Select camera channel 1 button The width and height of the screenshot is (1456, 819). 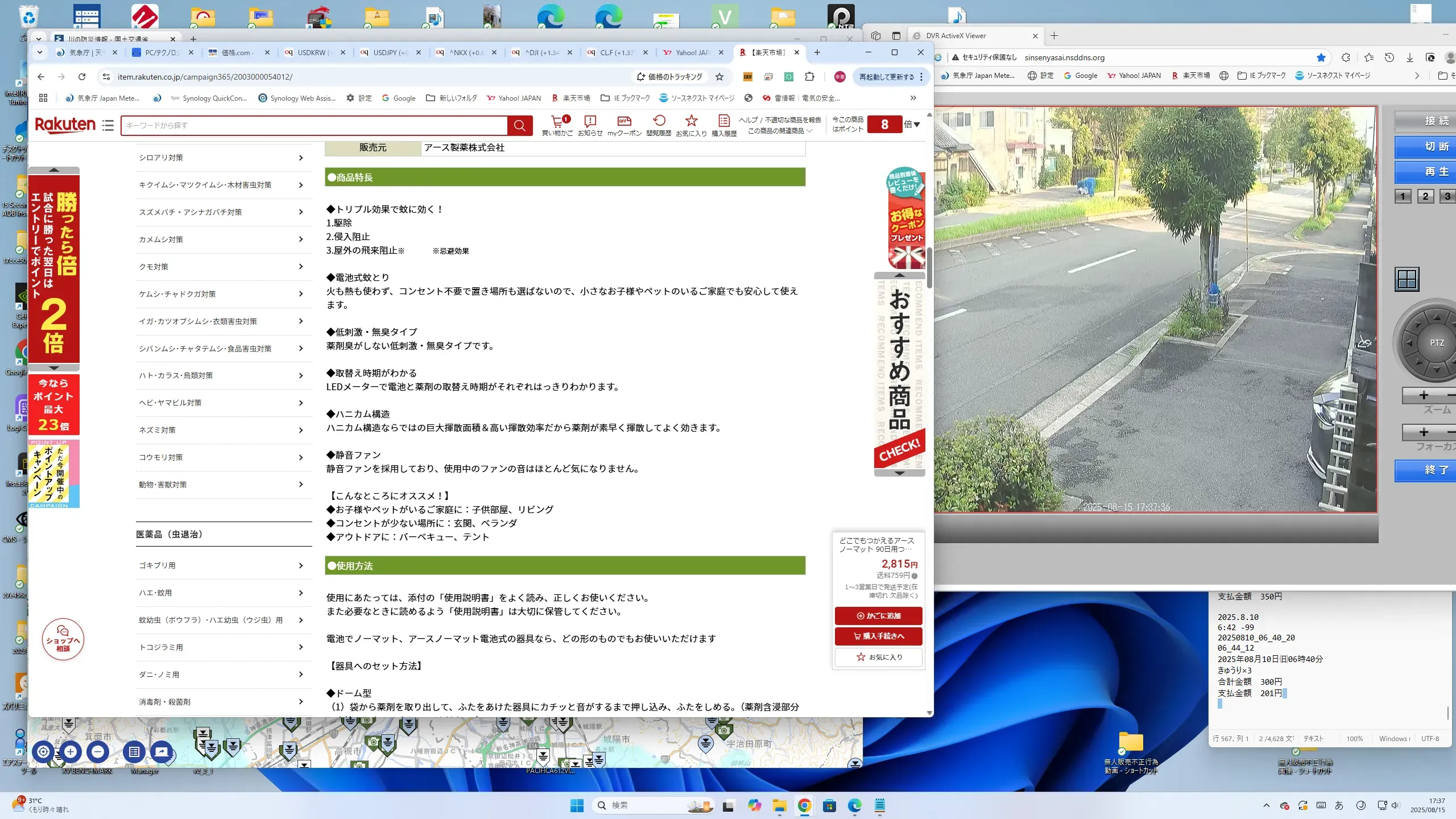(1403, 196)
